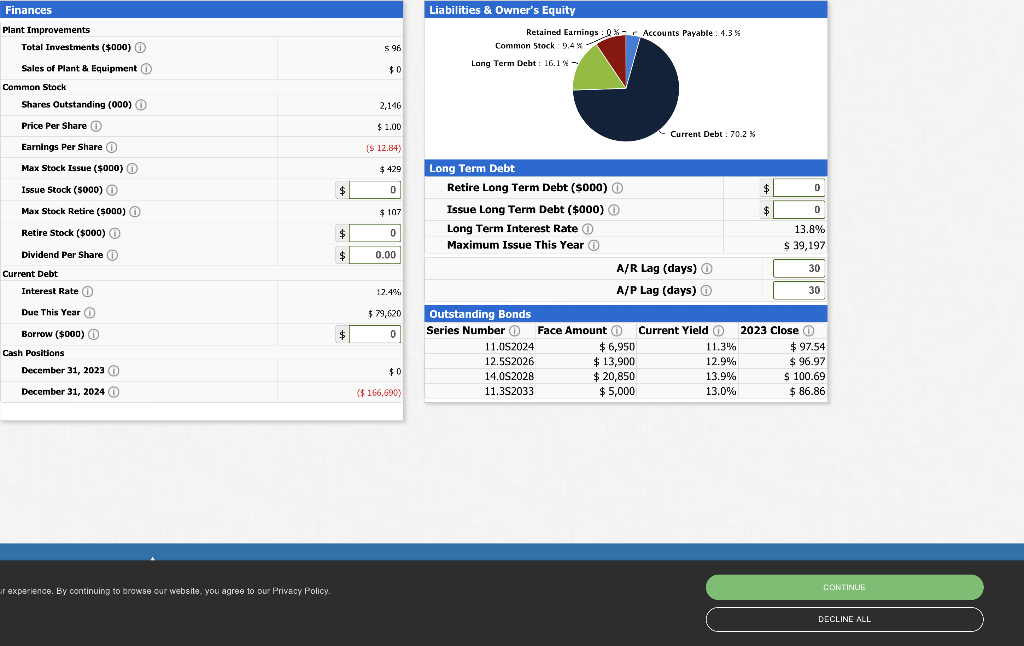Click inside the Issue Stock input field

[x=374, y=189]
